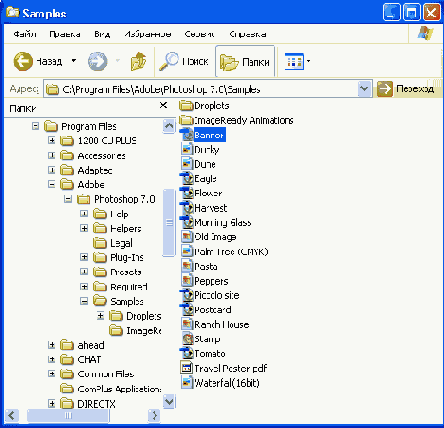Open the address bar dropdown arrow

click(x=365, y=89)
